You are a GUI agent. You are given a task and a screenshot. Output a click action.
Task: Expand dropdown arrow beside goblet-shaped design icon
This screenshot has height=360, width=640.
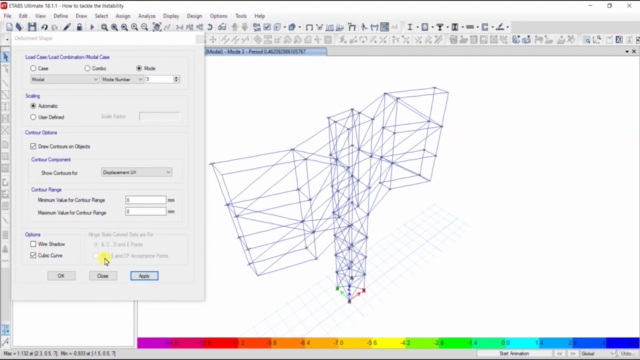coord(447,27)
